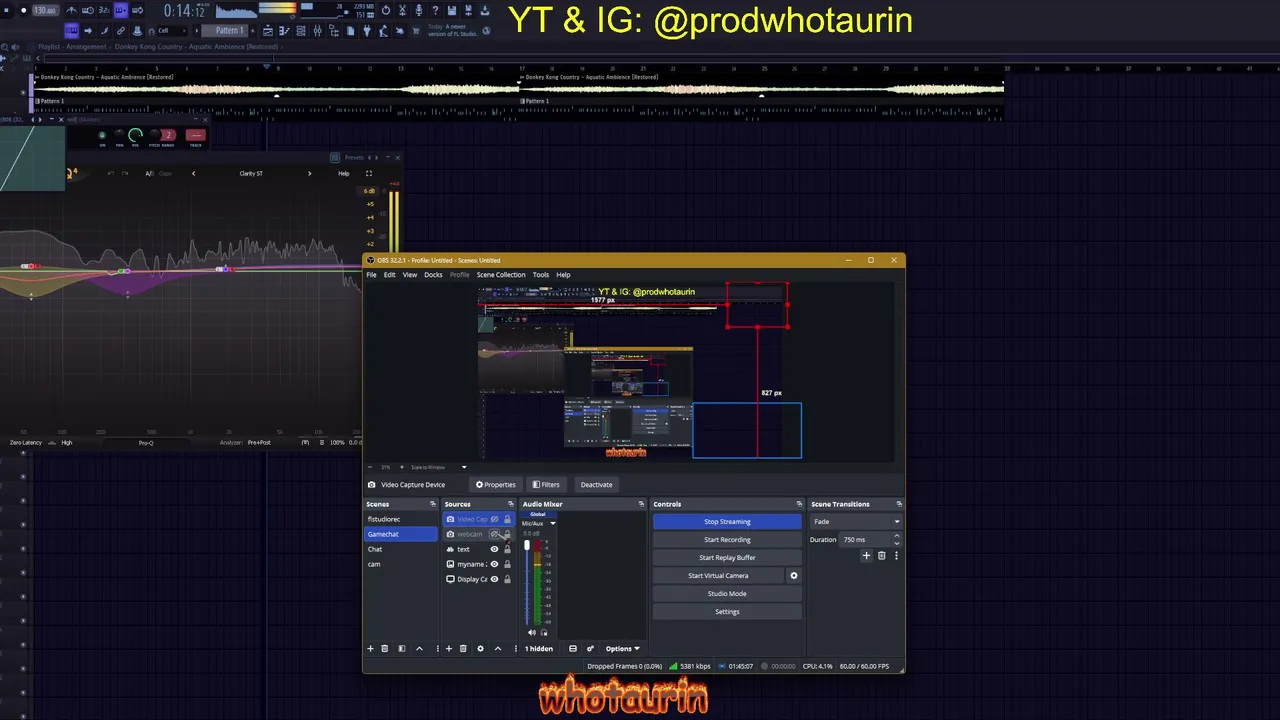Move the selected scene up
Viewport: 1280px width, 720px height.
(419, 649)
